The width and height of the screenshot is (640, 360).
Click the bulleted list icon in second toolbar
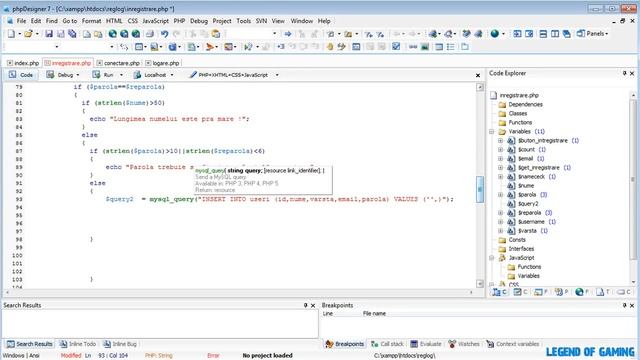tap(451, 47)
